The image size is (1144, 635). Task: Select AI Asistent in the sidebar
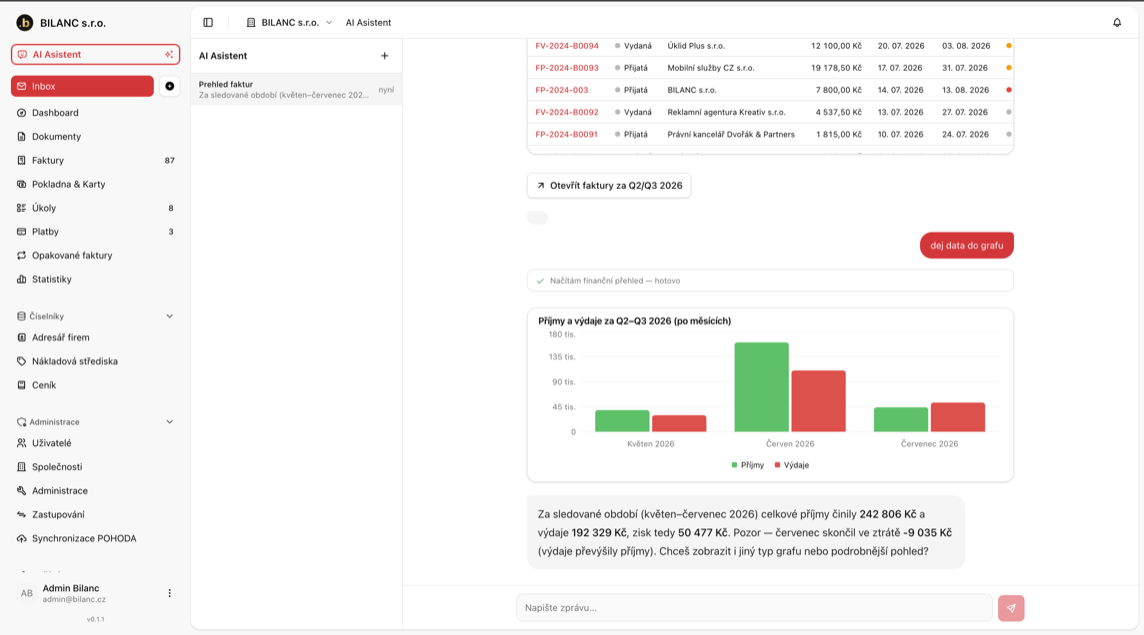pos(96,54)
